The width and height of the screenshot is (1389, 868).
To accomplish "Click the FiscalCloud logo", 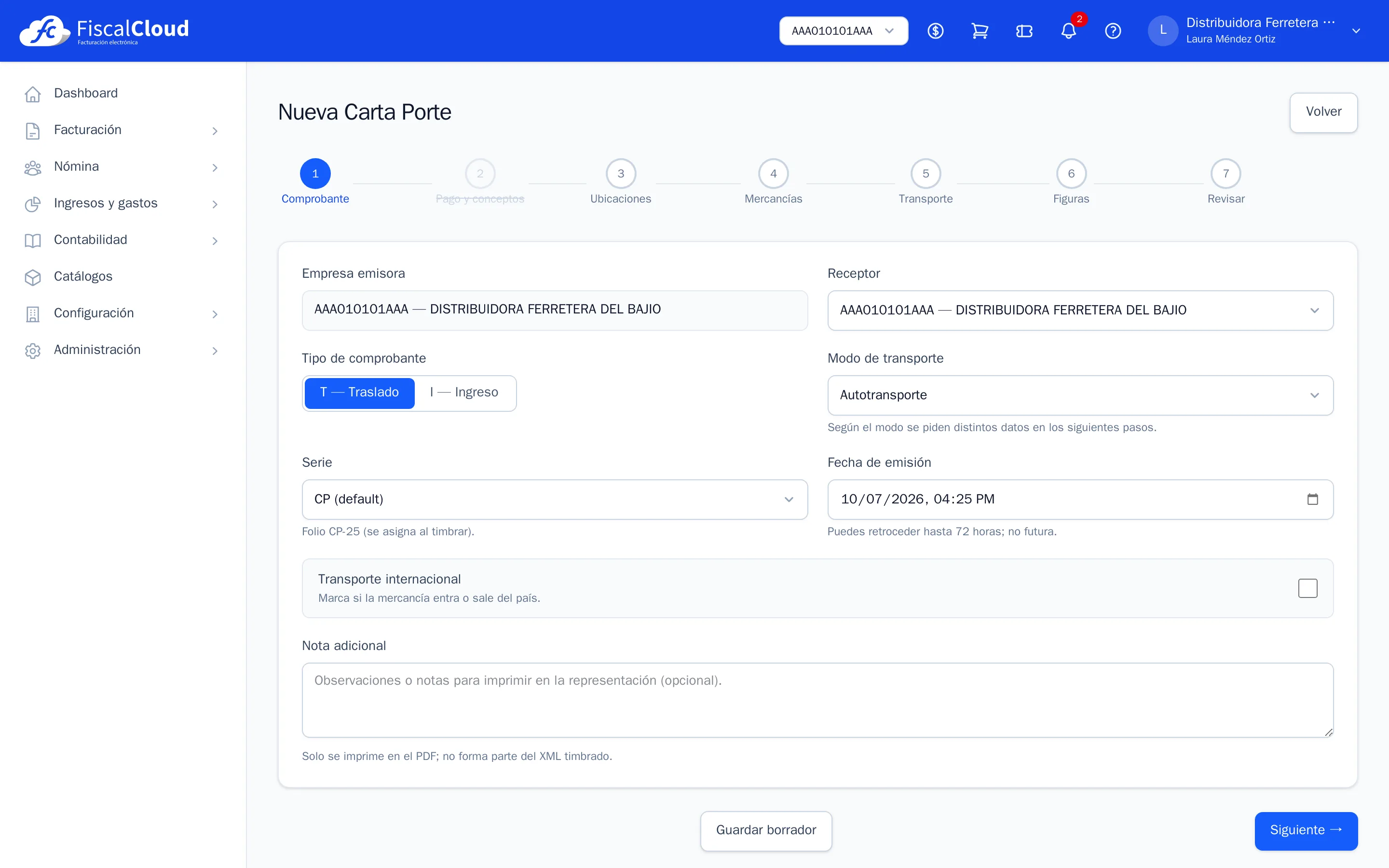I will coord(104,30).
